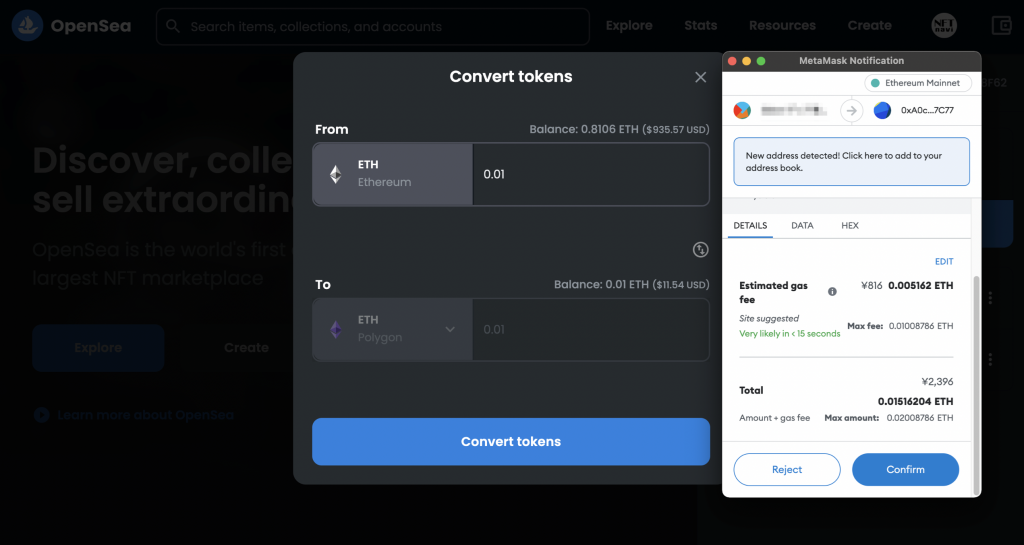Click the swap direction icon
The image size is (1024, 545).
click(x=700, y=249)
